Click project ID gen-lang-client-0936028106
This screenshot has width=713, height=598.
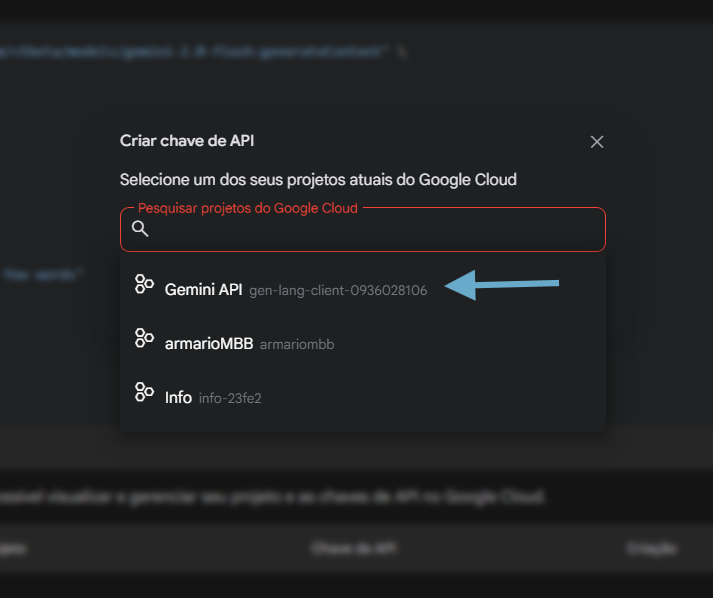click(x=338, y=290)
